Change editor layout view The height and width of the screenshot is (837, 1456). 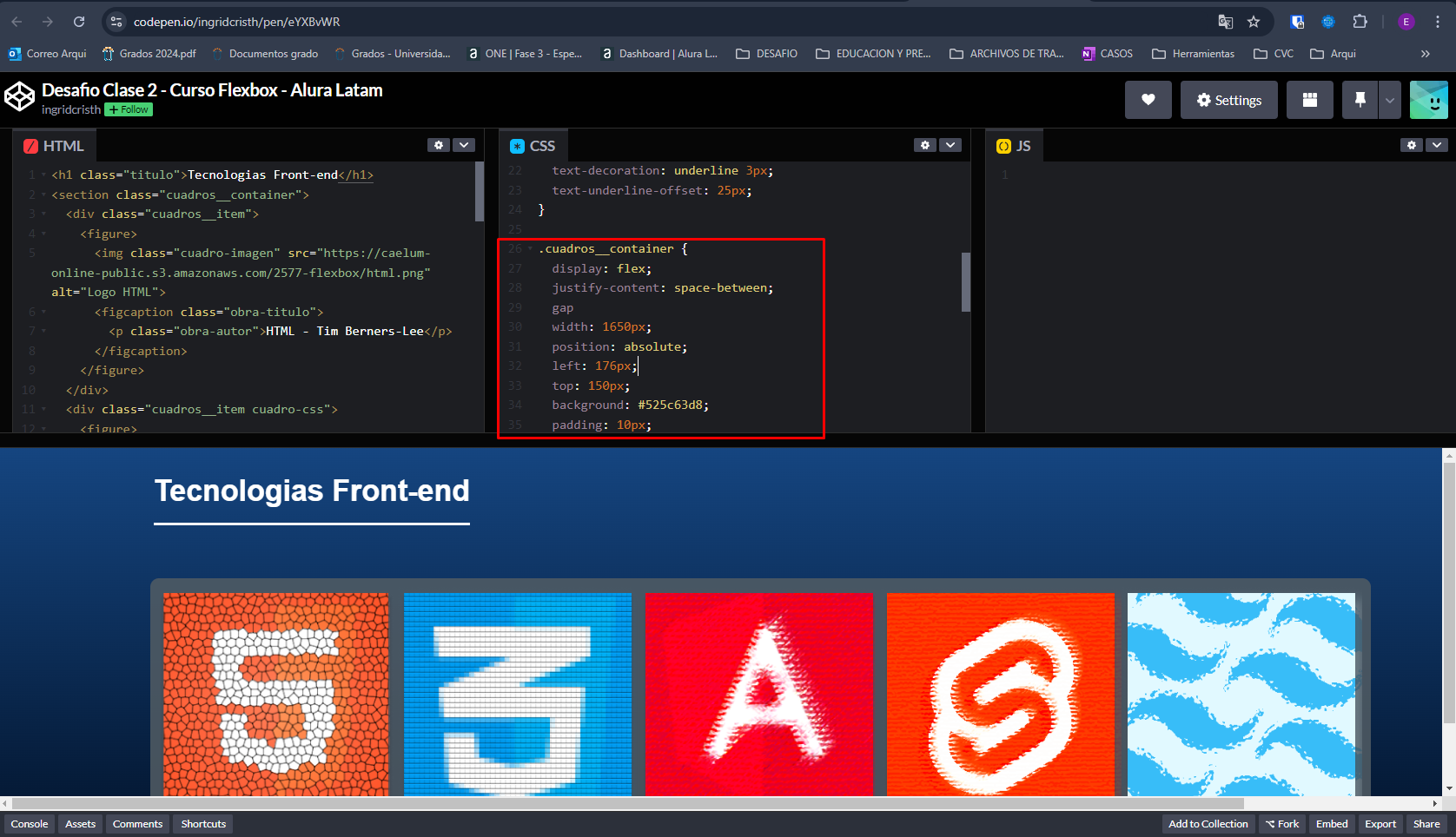(x=1309, y=100)
